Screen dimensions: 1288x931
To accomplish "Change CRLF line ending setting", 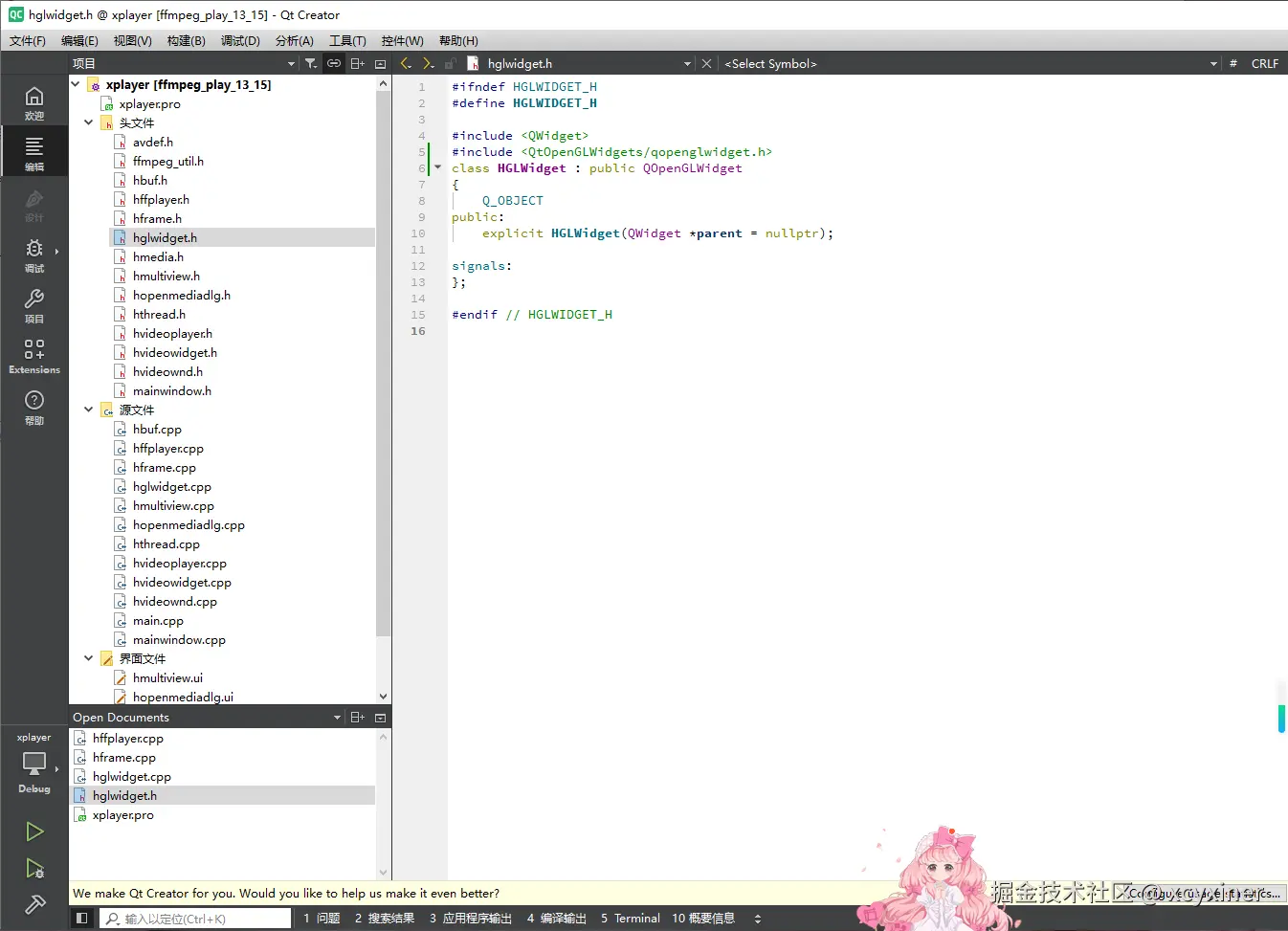I will 1264,63.
